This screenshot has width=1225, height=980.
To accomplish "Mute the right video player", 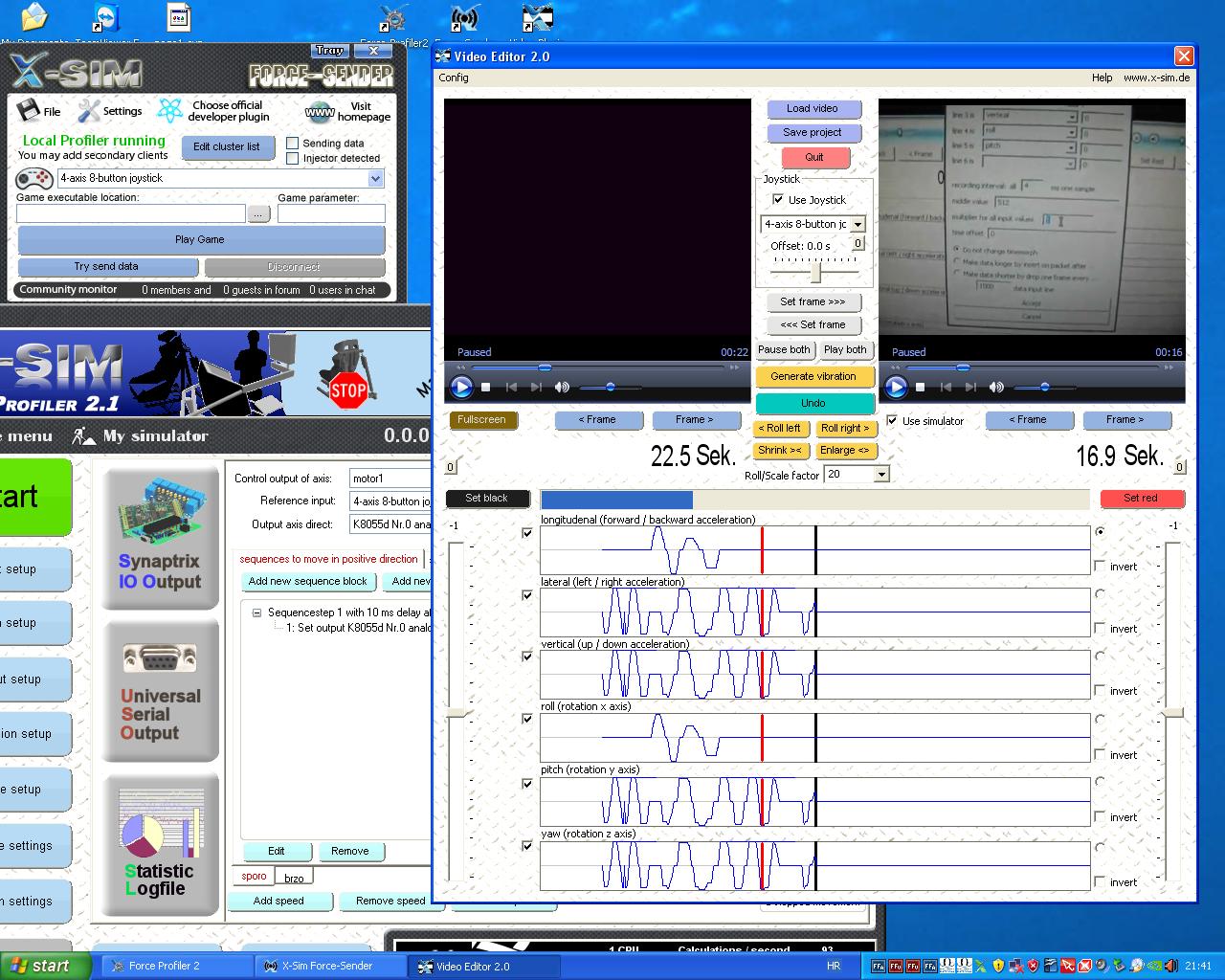I will tap(996, 387).
